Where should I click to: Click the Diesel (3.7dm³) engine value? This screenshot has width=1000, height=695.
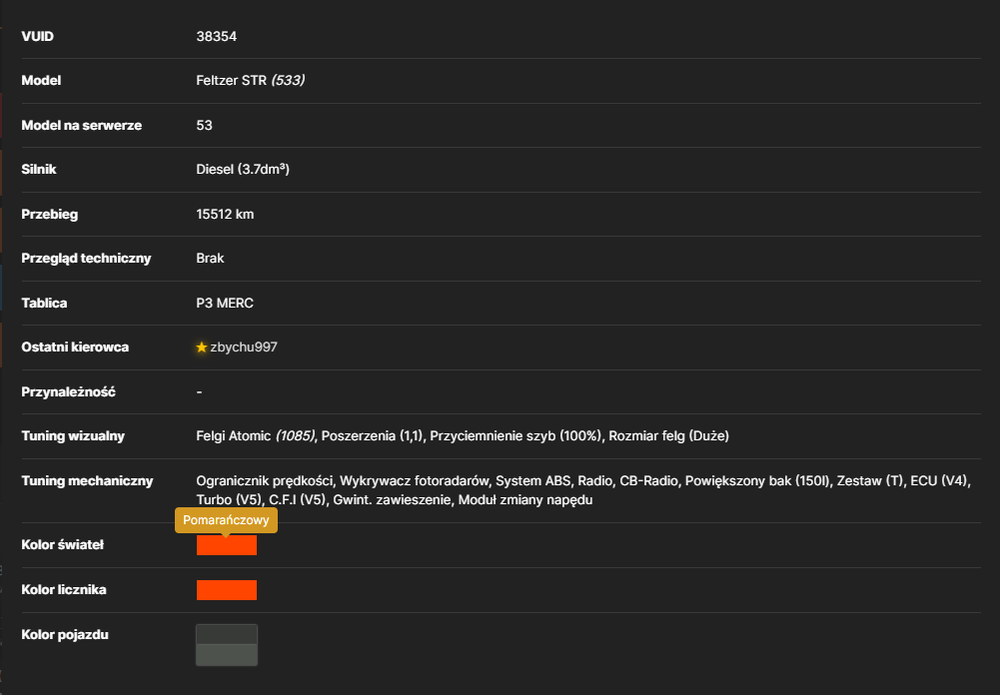[x=243, y=170]
